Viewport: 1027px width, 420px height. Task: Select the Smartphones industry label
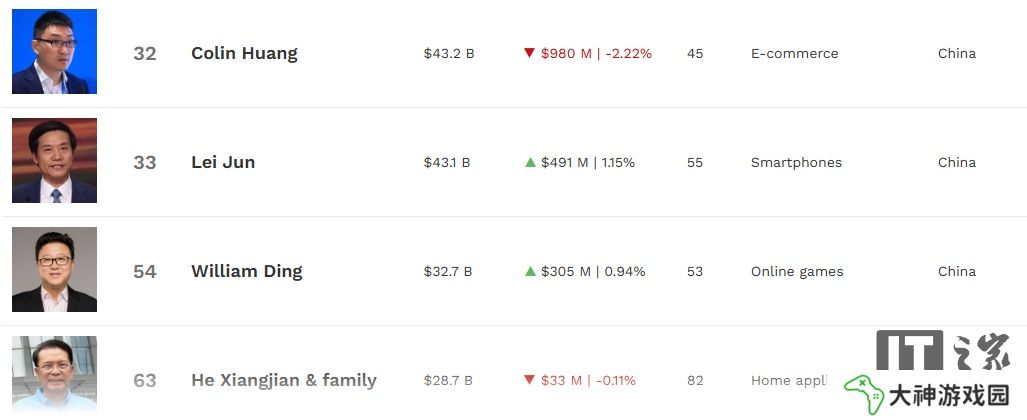[x=796, y=162]
